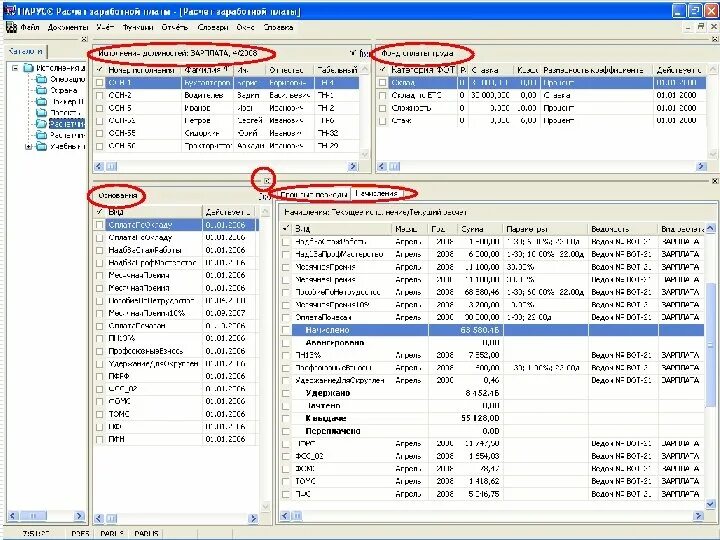Tick the checkbox for employee Водителев
The width and height of the screenshot is (720, 540).
click(x=100, y=96)
